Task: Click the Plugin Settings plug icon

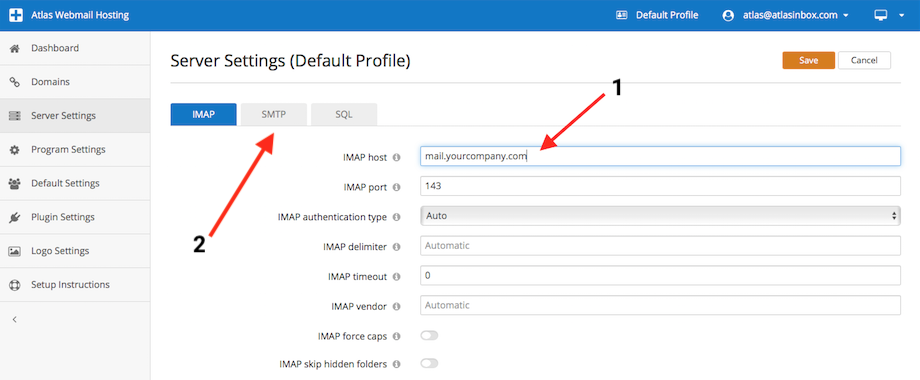Action: [x=15, y=218]
